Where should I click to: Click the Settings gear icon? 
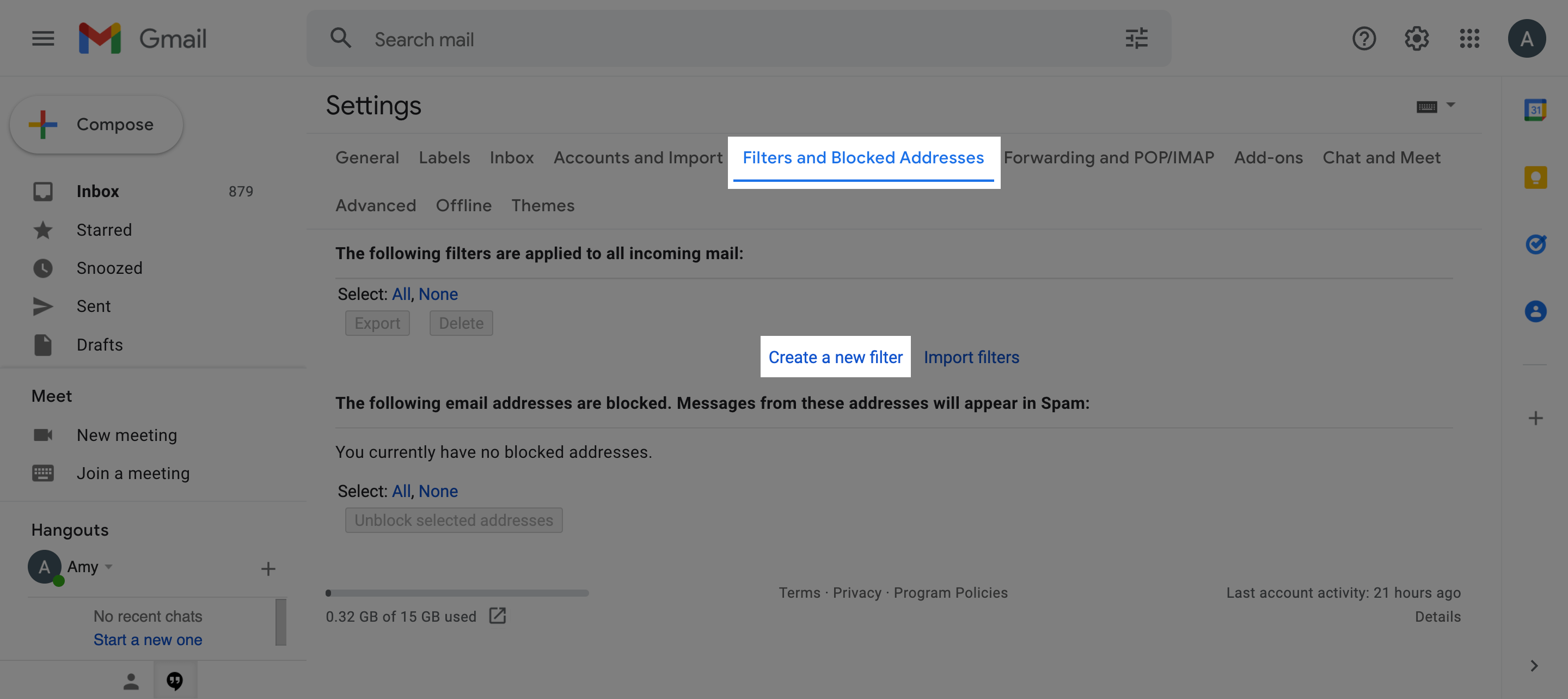pos(1416,38)
